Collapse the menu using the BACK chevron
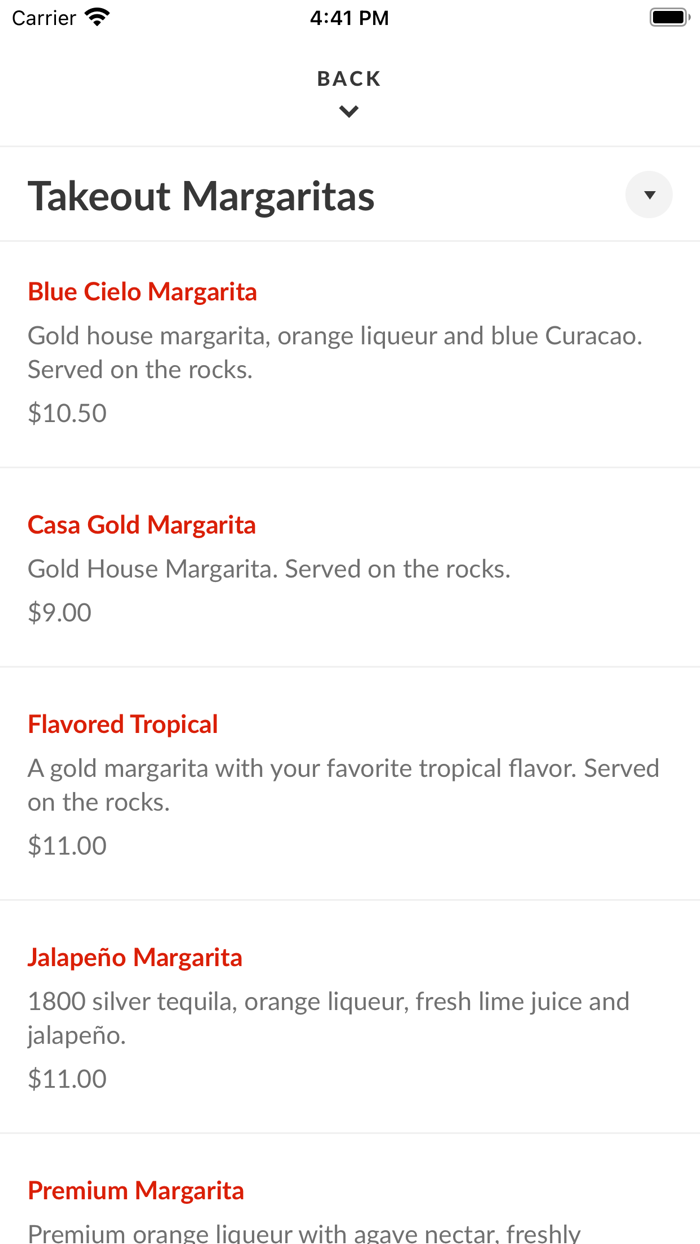 tap(348, 111)
